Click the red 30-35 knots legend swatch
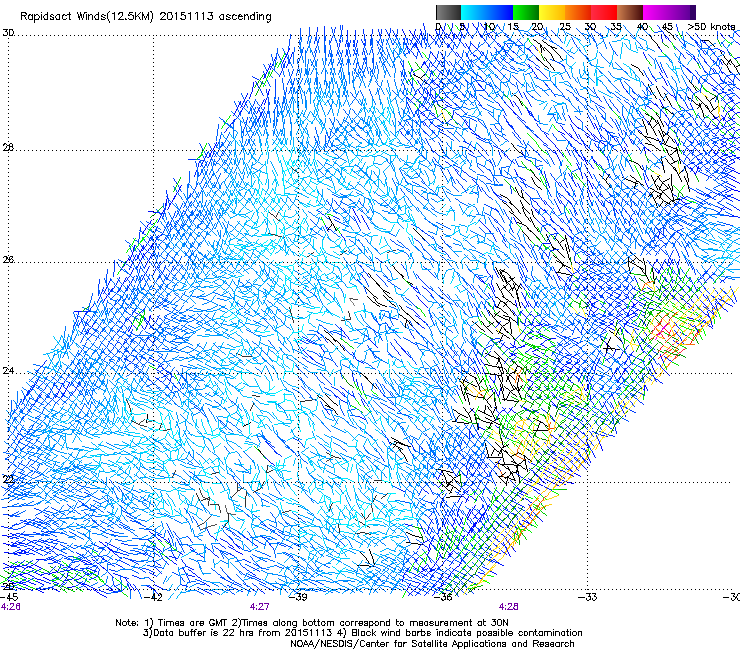The width and height of the screenshot is (740, 650). (604, 12)
